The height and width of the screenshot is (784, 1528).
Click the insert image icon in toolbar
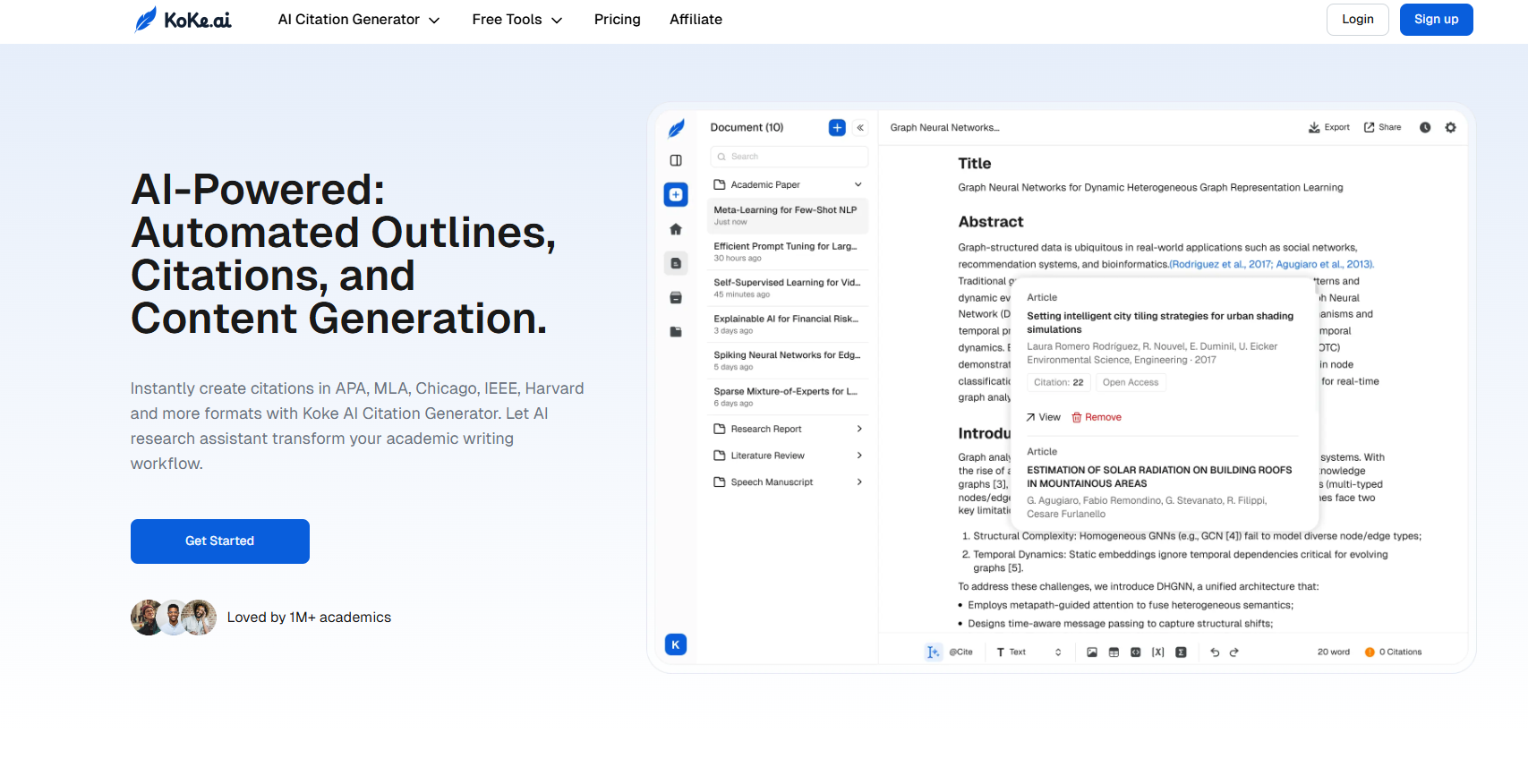pos(1092,652)
